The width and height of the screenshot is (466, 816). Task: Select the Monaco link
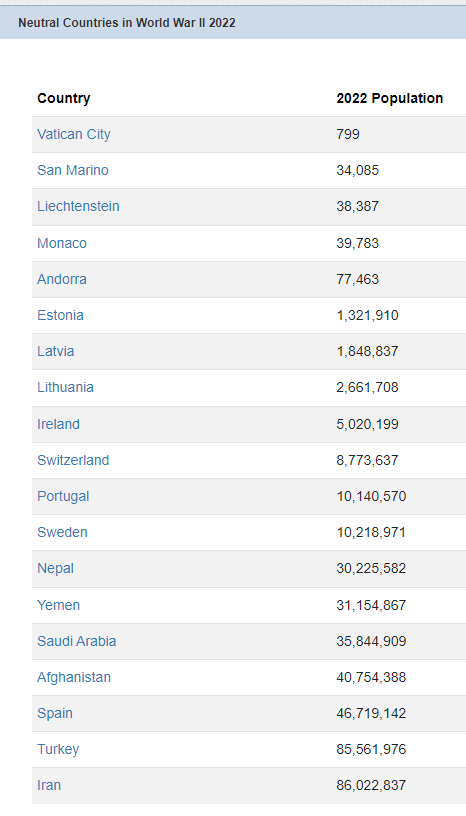[x=61, y=243]
